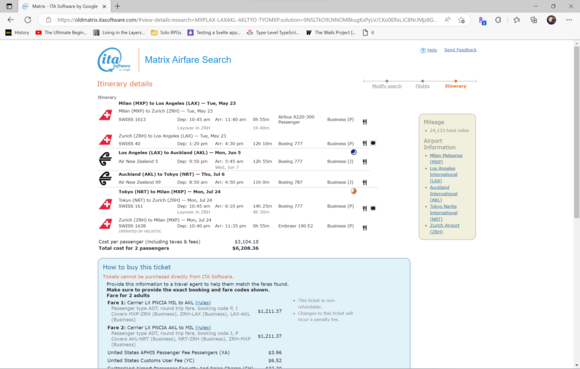Close the Matrix ITA Software tab

point(104,6)
